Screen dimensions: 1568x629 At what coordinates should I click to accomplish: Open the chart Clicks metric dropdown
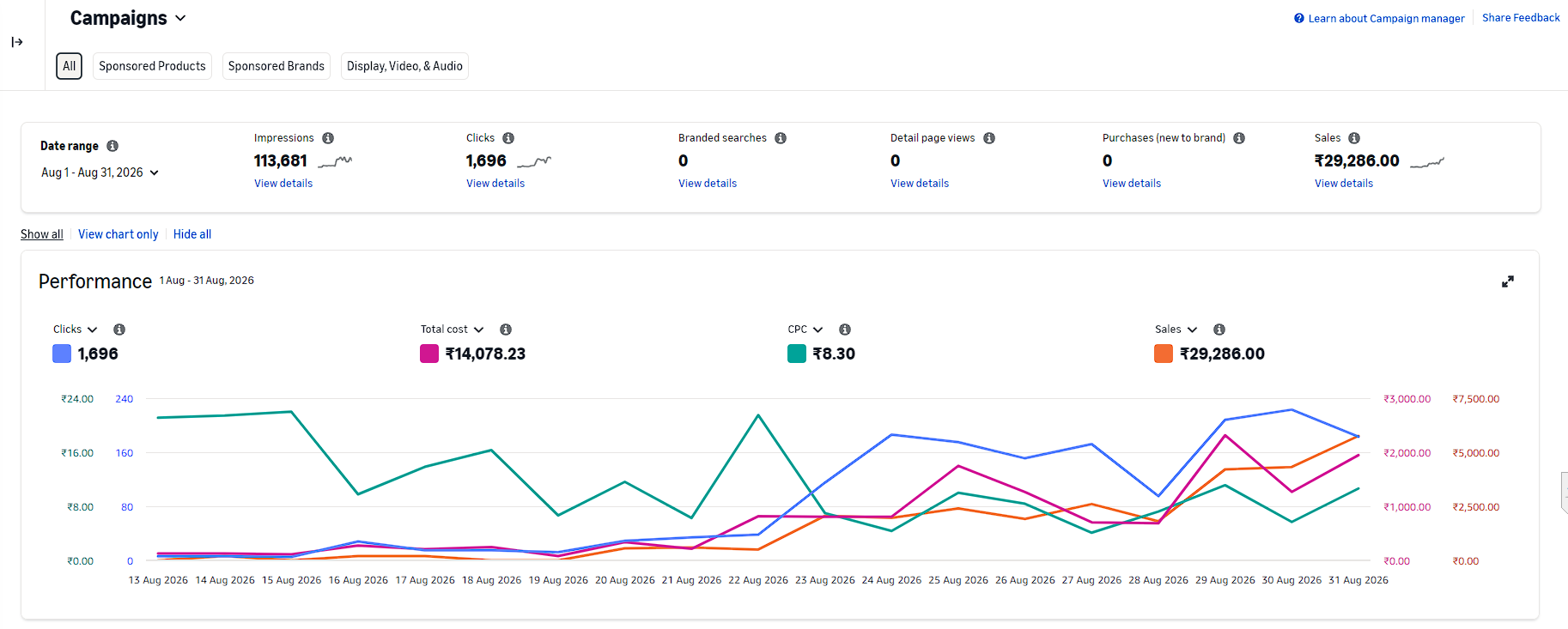[x=76, y=330]
